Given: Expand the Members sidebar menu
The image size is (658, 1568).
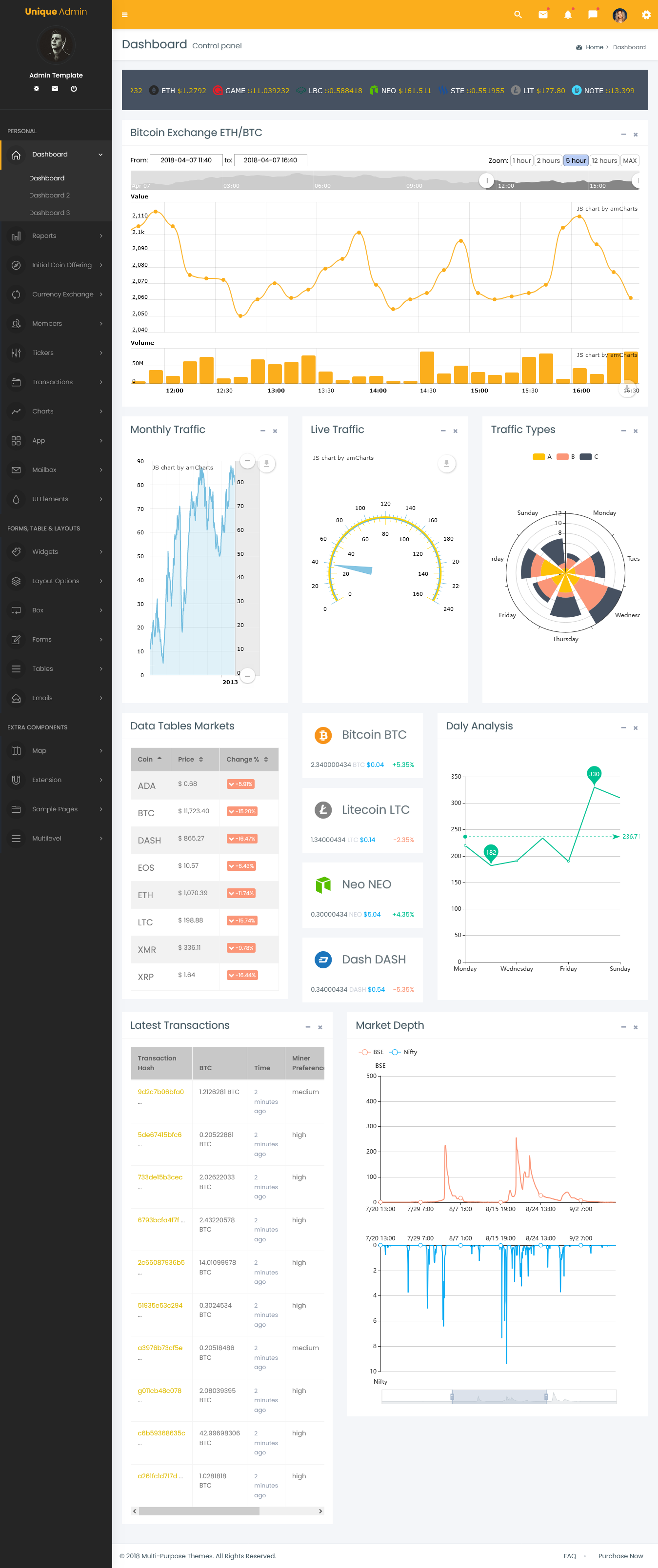Looking at the screenshot, I should click(x=56, y=324).
